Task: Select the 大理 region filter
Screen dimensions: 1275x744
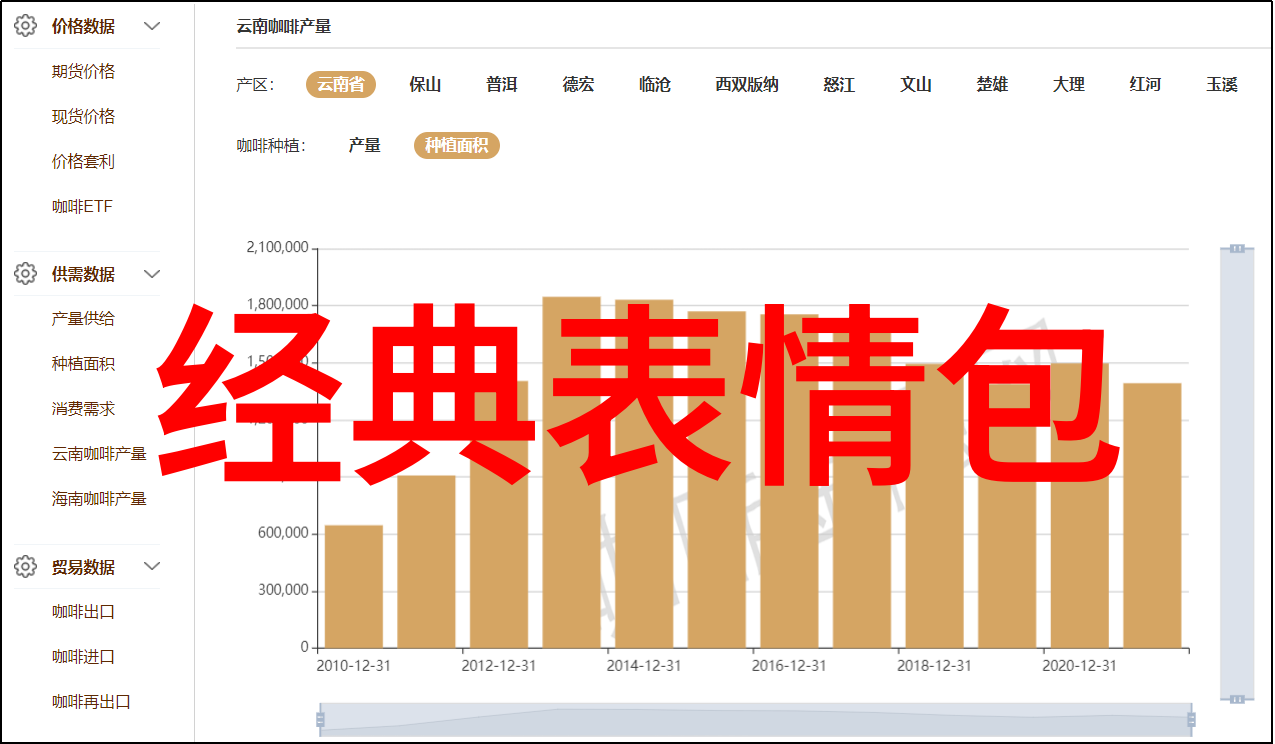Action: pyautogui.click(x=1069, y=85)
